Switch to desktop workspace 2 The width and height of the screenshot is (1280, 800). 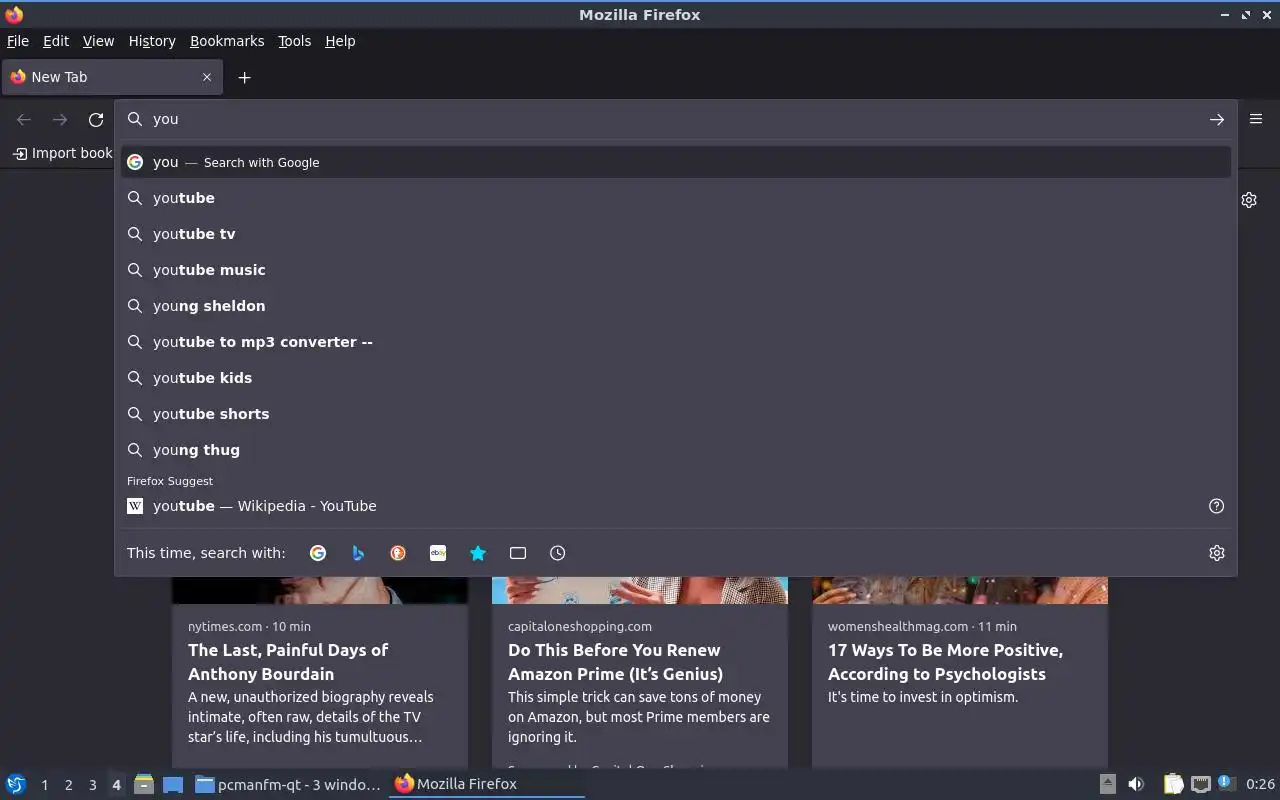point(68,785)
